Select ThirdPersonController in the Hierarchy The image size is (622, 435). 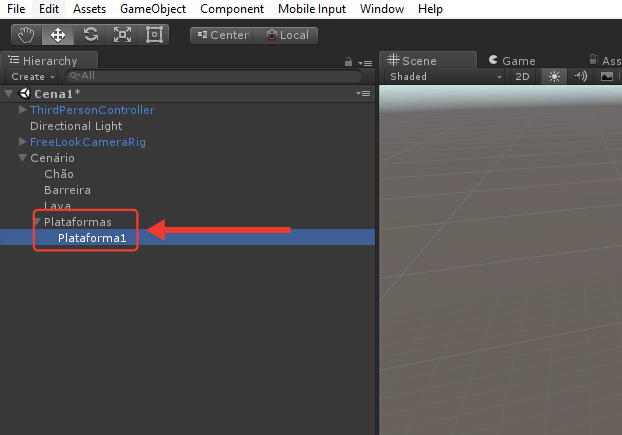pyautogui.click(x=92, y=110)
